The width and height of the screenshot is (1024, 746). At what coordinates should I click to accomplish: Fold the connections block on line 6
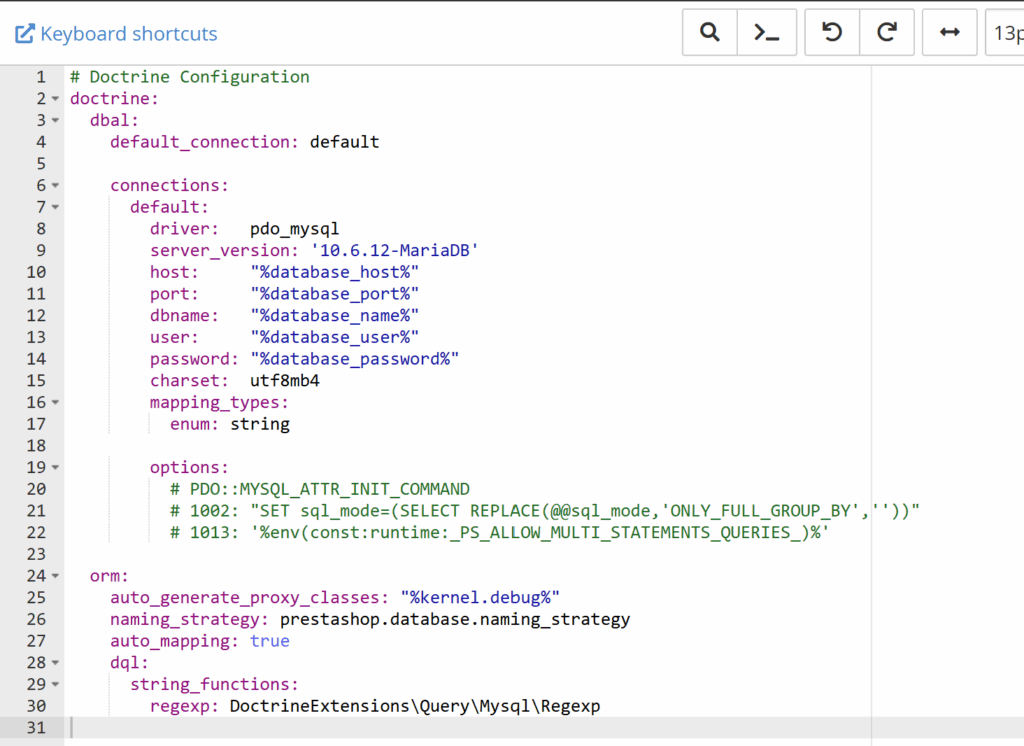tap(55, 186)
